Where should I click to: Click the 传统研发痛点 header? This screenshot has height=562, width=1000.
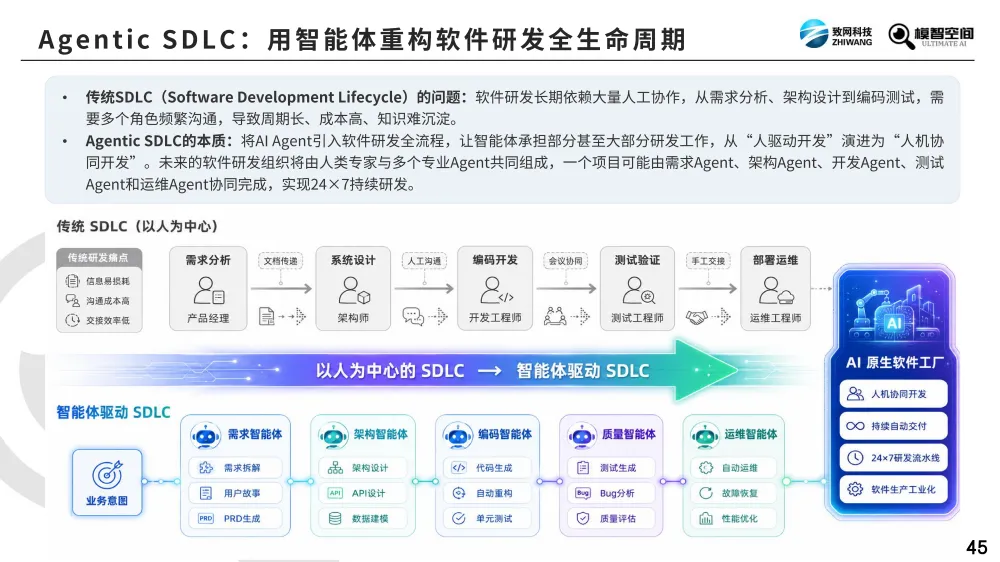pyautogui.click(x=98, y=258)
